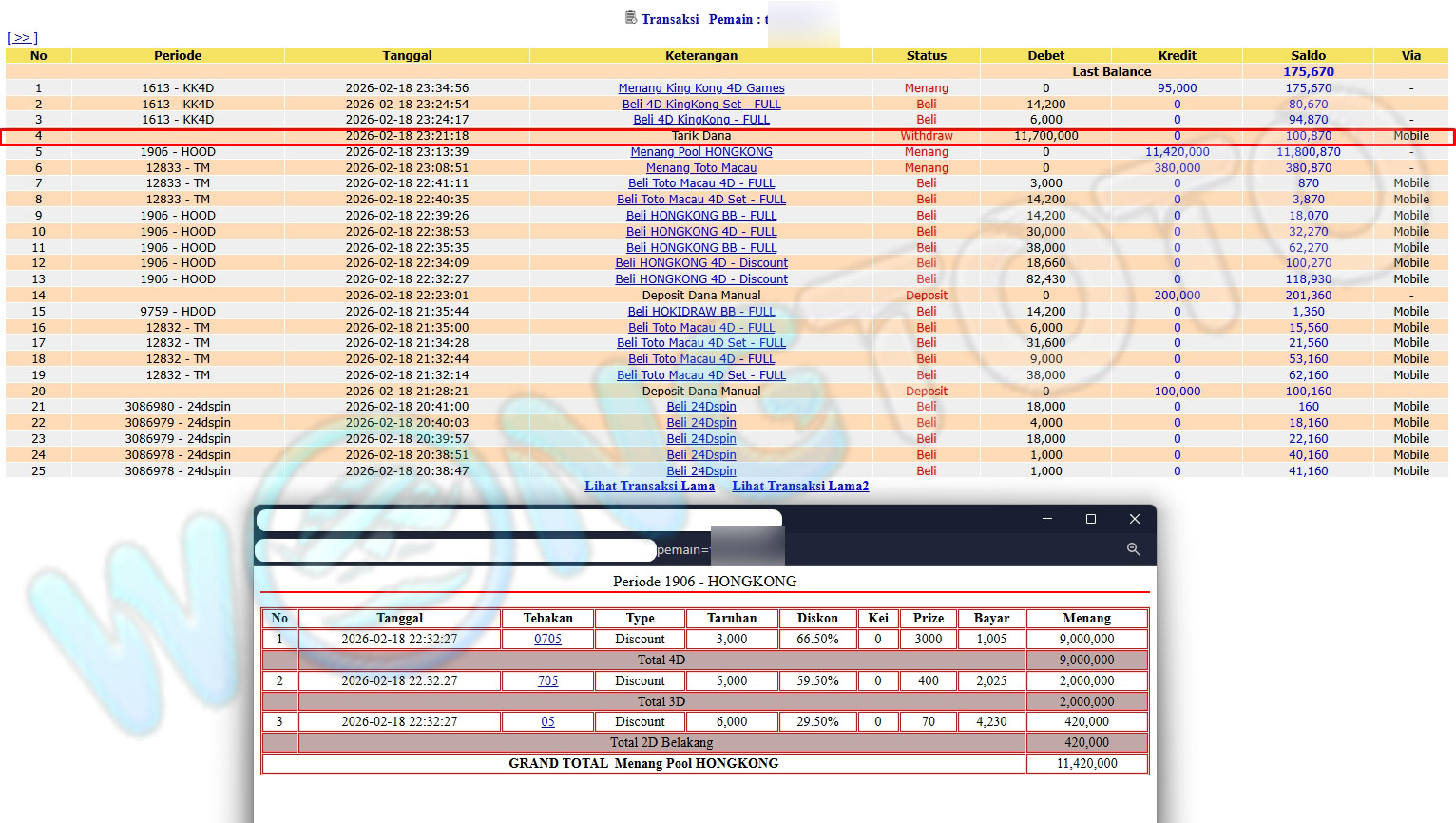Image resolution: width=1456 pixels, height=823 pixels.
Task: Click tebakan number 05 in popup
Action: click(x=547, y=722)
